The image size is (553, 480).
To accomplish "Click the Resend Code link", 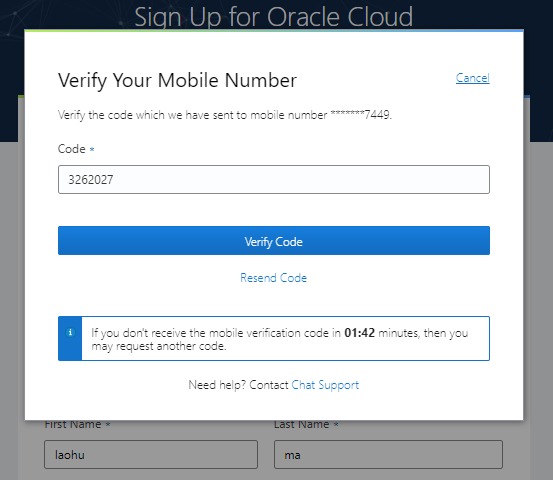I will coord(273,278).
